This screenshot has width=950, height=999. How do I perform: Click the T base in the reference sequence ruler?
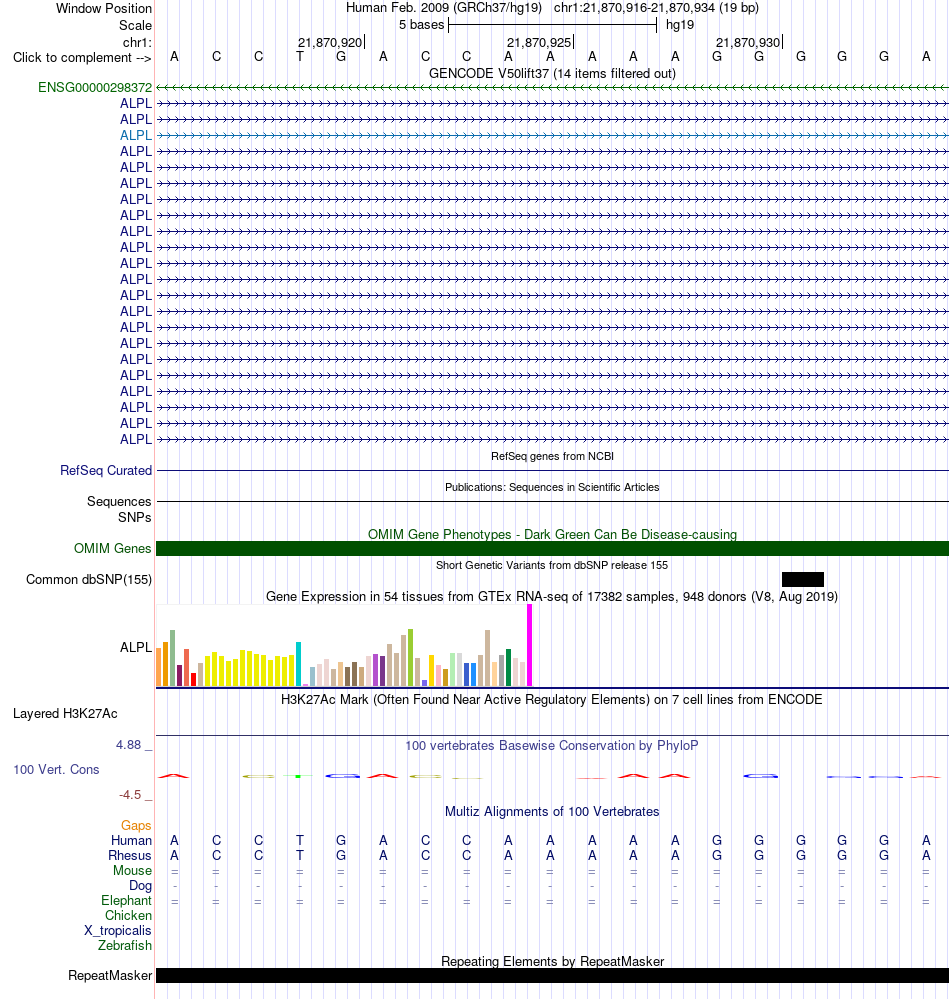pos(299,57)
